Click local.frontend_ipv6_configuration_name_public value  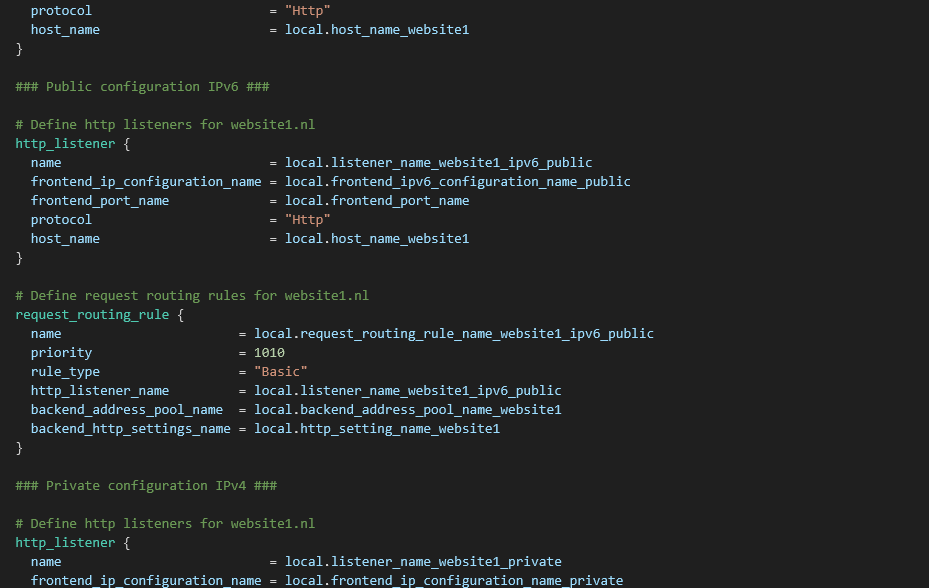pyautogui.click(x=457, y=182)
